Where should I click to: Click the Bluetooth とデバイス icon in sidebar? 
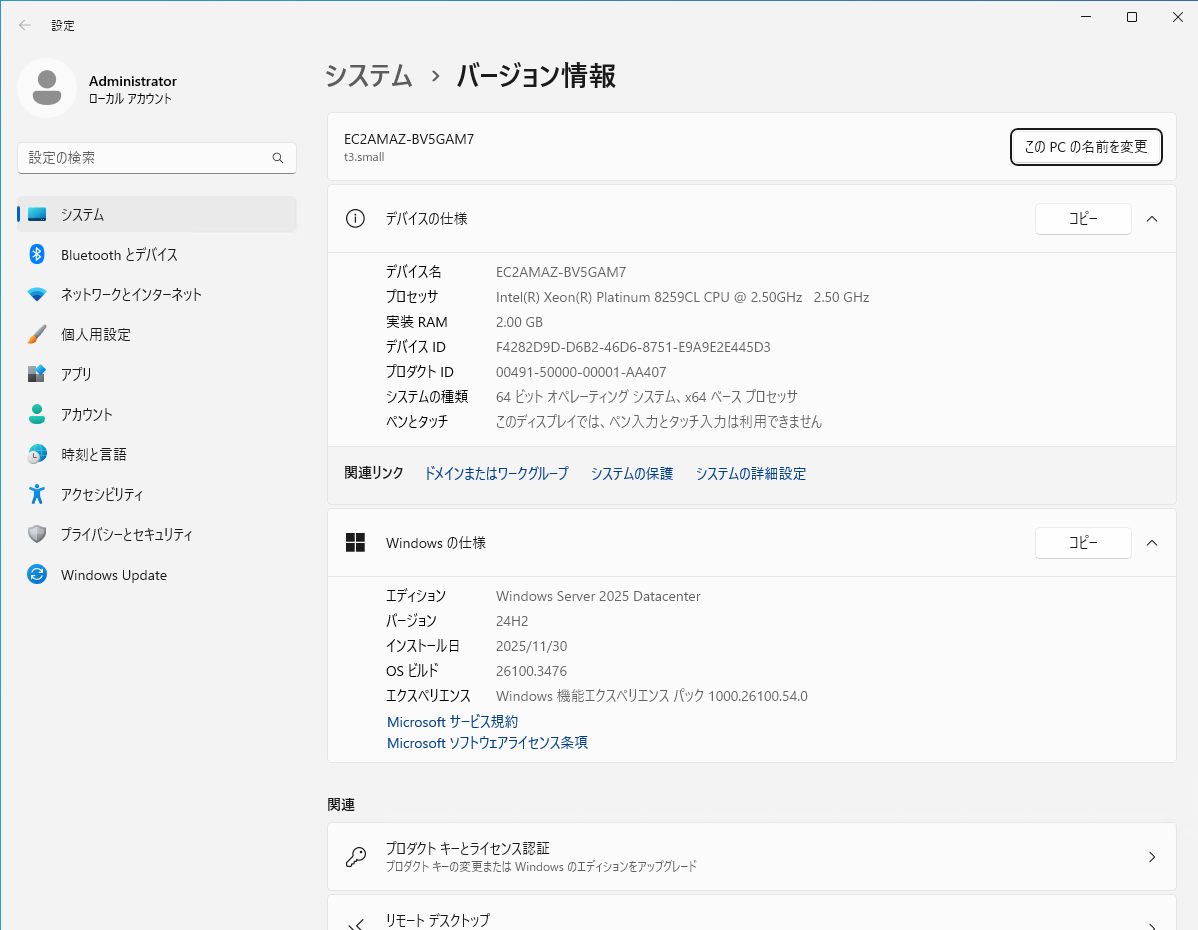pyautogui.click(x=37, y=254)
